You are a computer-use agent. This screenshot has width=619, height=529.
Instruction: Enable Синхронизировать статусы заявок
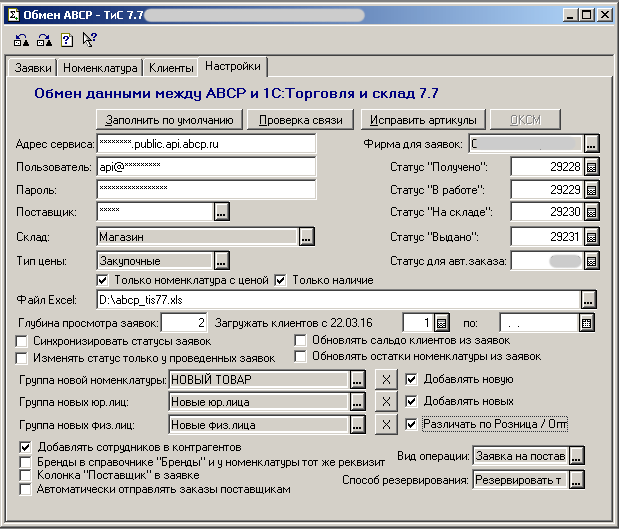click(21, 341)
